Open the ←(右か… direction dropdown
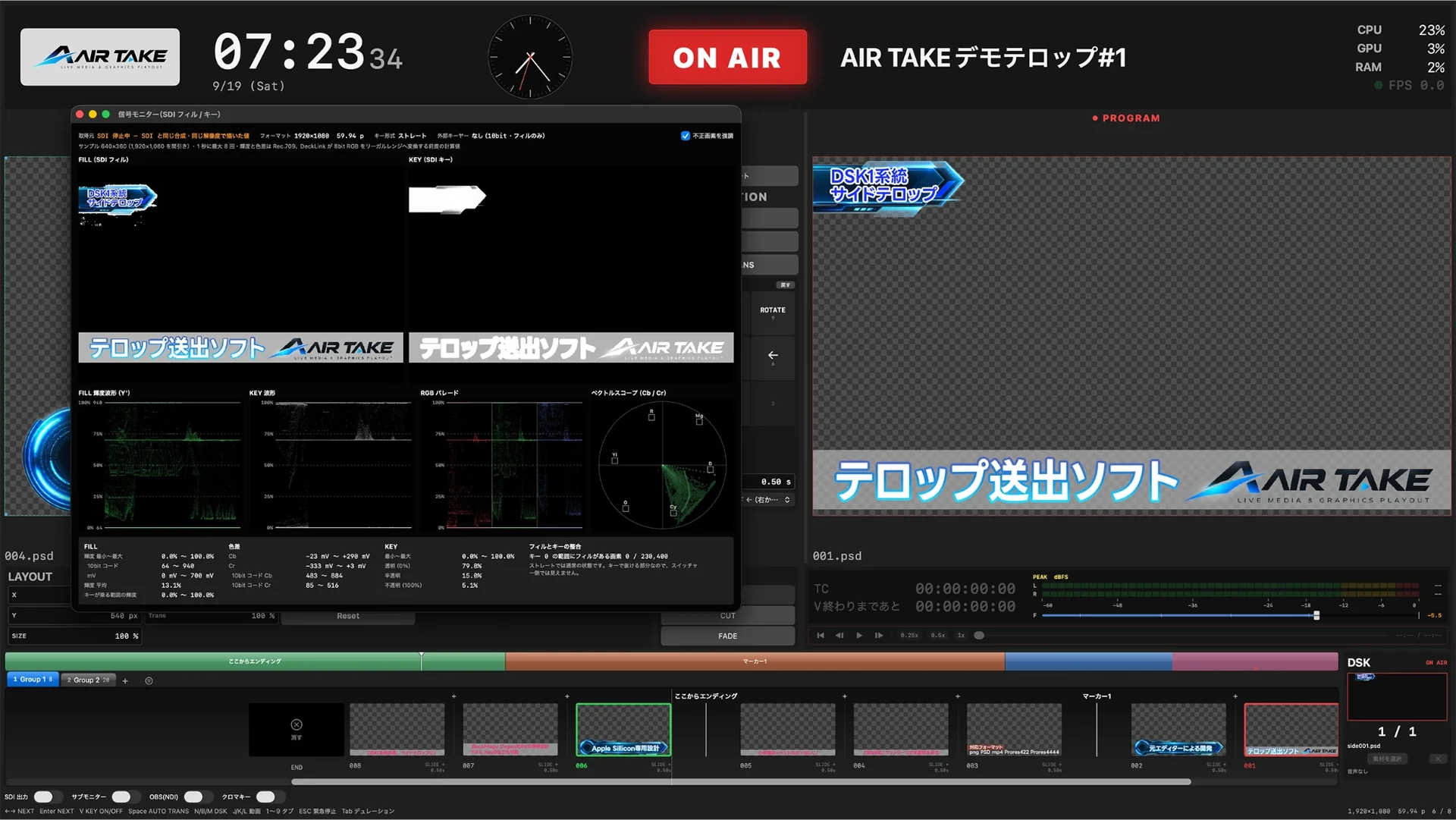The height and width of the screenshot is (820, 1456). (x=767, y=499)
